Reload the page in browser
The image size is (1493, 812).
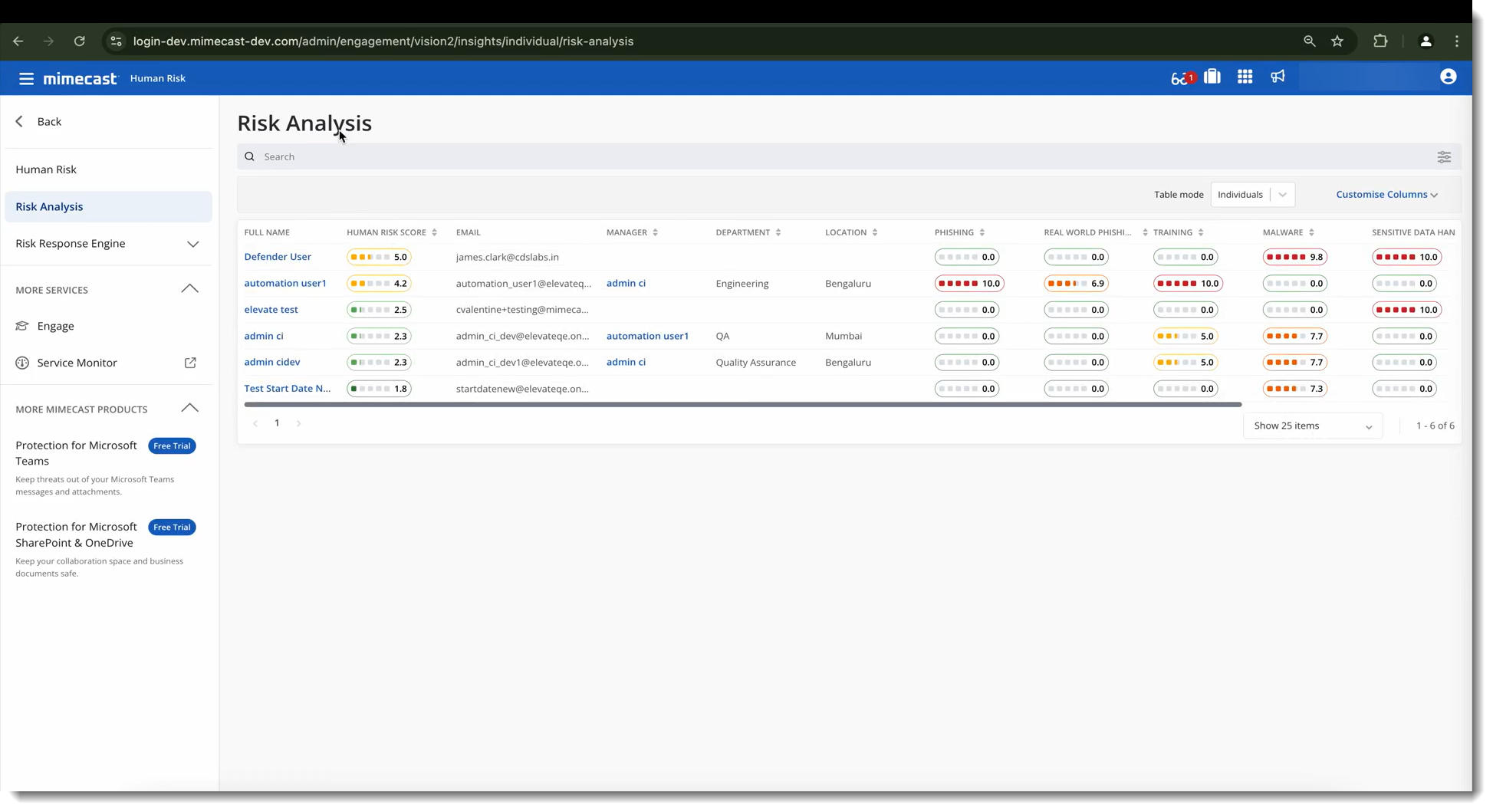[79, 41]
